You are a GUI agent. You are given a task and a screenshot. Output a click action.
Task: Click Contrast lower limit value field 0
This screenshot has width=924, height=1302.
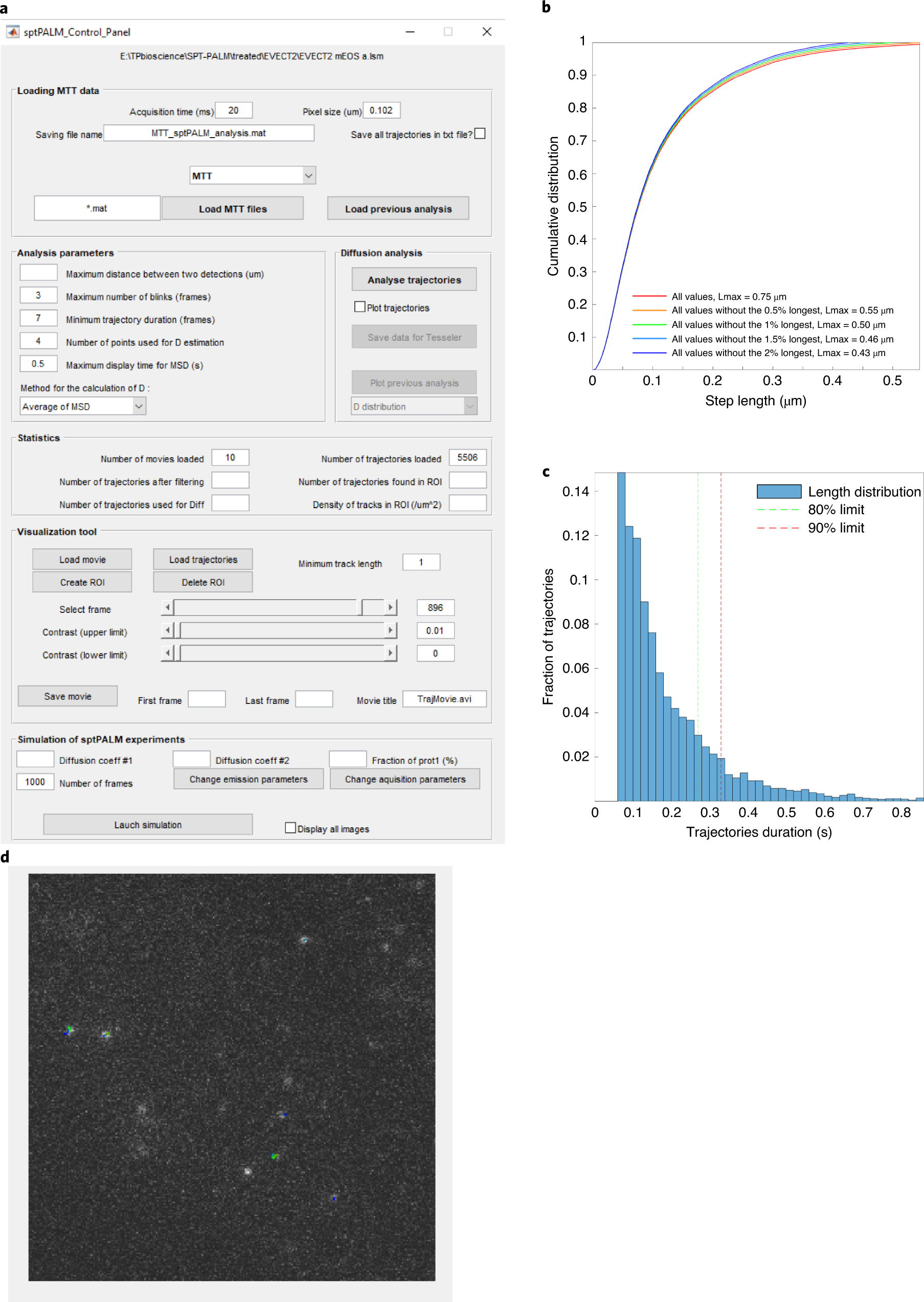pyautogui.click(x=435, y=654)
